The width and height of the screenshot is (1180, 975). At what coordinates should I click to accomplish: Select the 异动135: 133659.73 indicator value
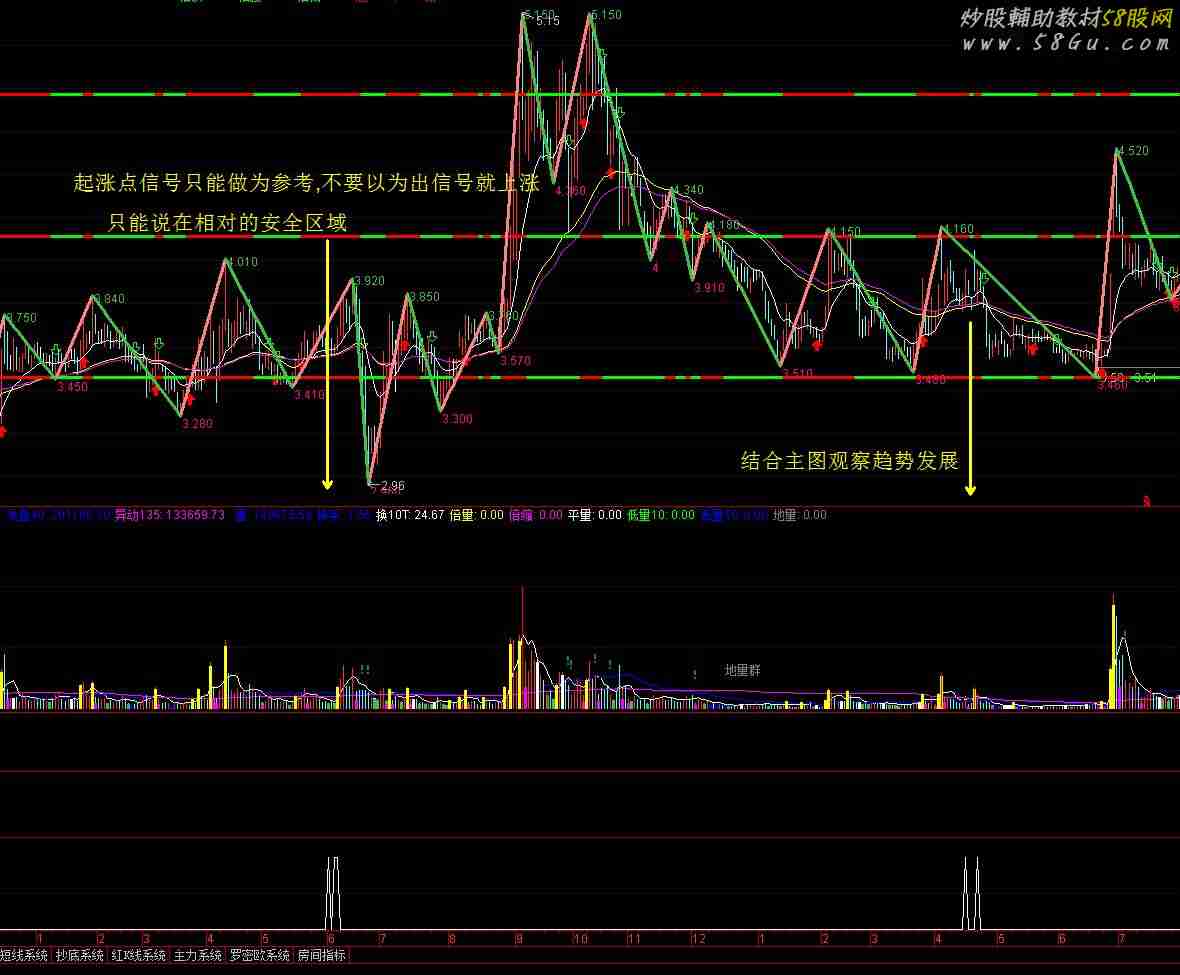(x=169, y=515)
